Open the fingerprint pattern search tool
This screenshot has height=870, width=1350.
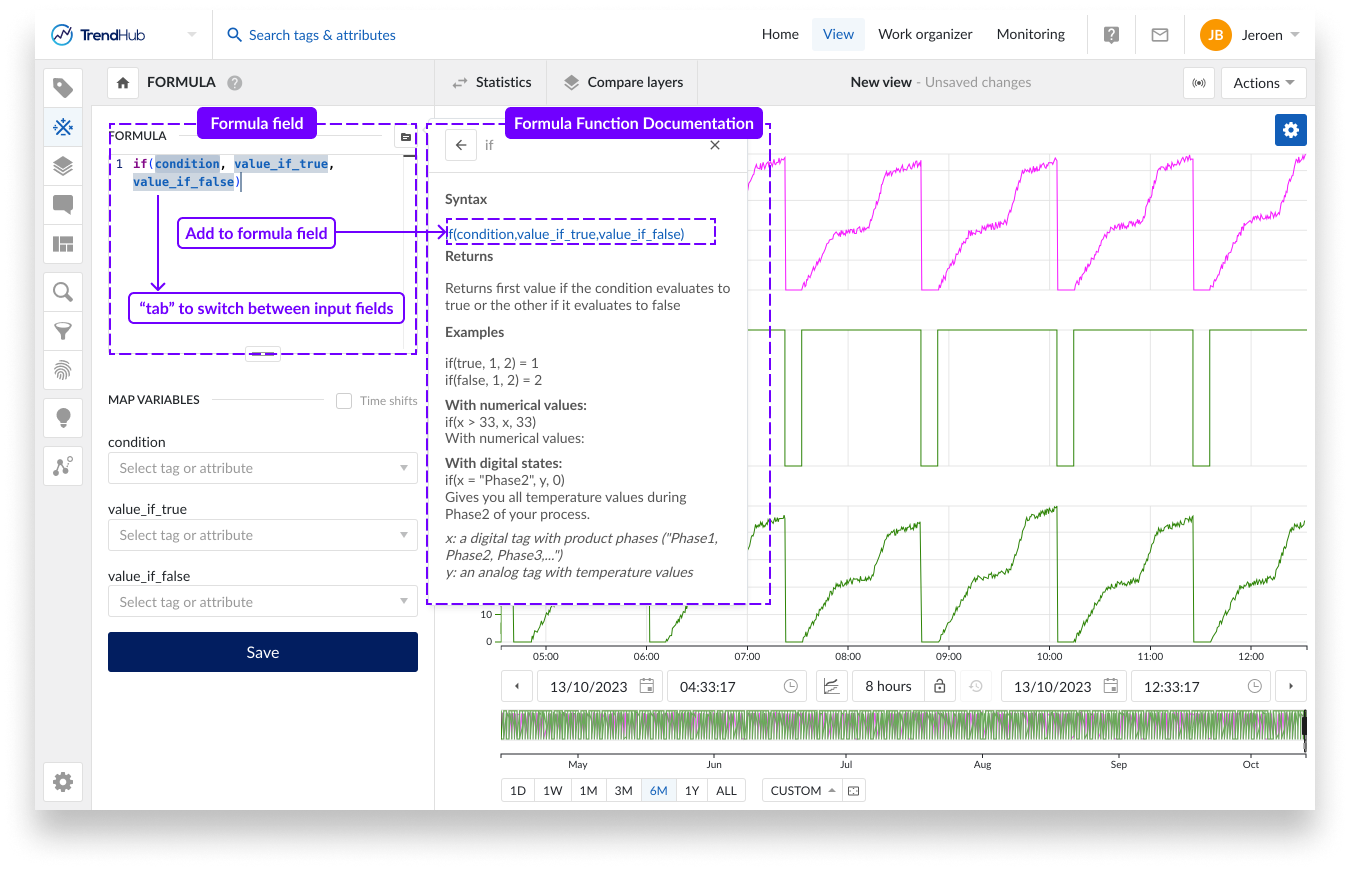(x=63, y=370)
